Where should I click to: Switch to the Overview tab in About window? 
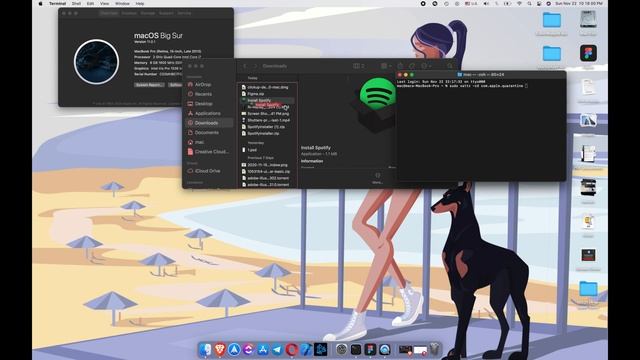coord(109,13)
